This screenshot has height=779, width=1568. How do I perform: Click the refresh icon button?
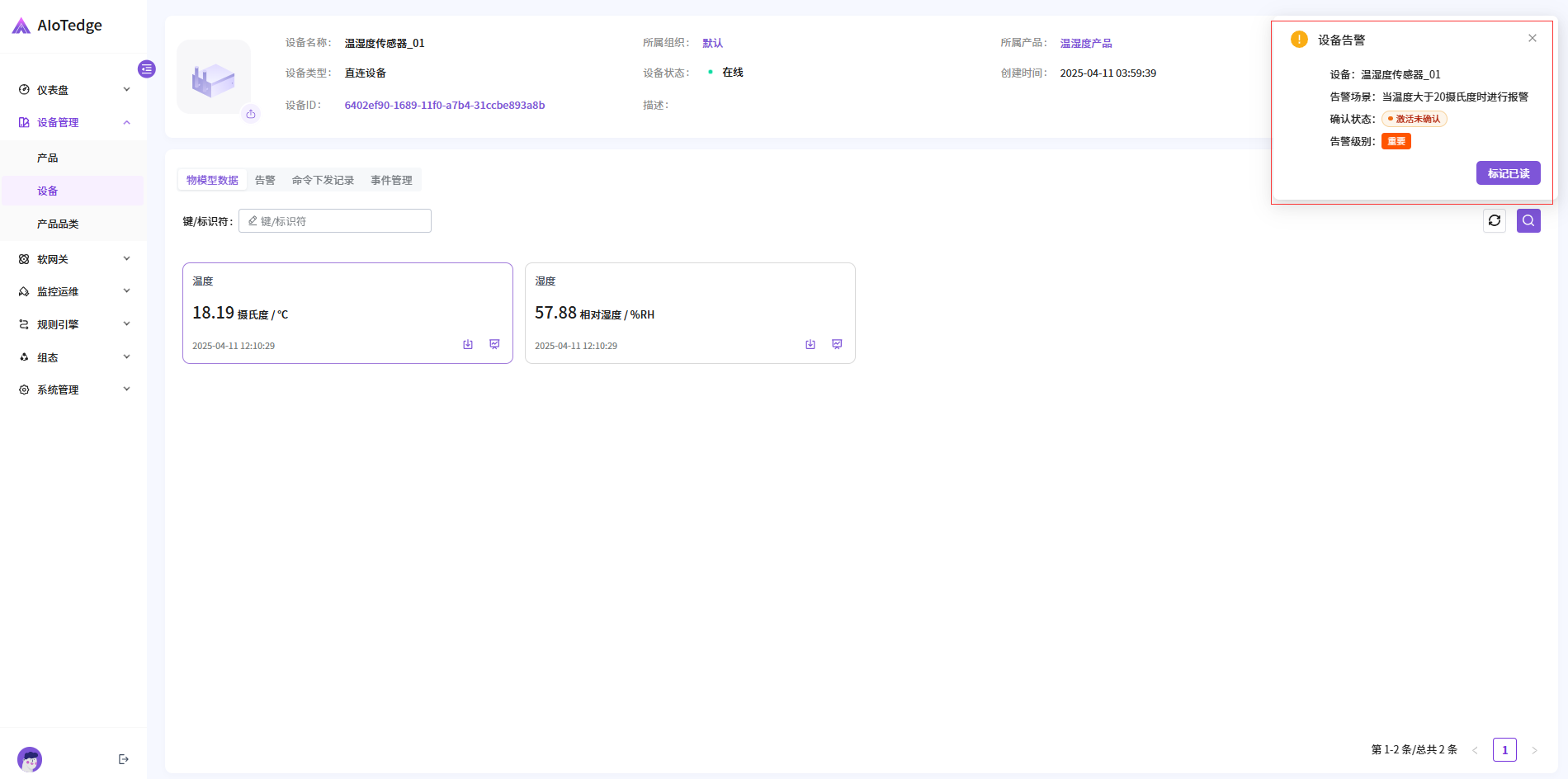point(1495,220)
